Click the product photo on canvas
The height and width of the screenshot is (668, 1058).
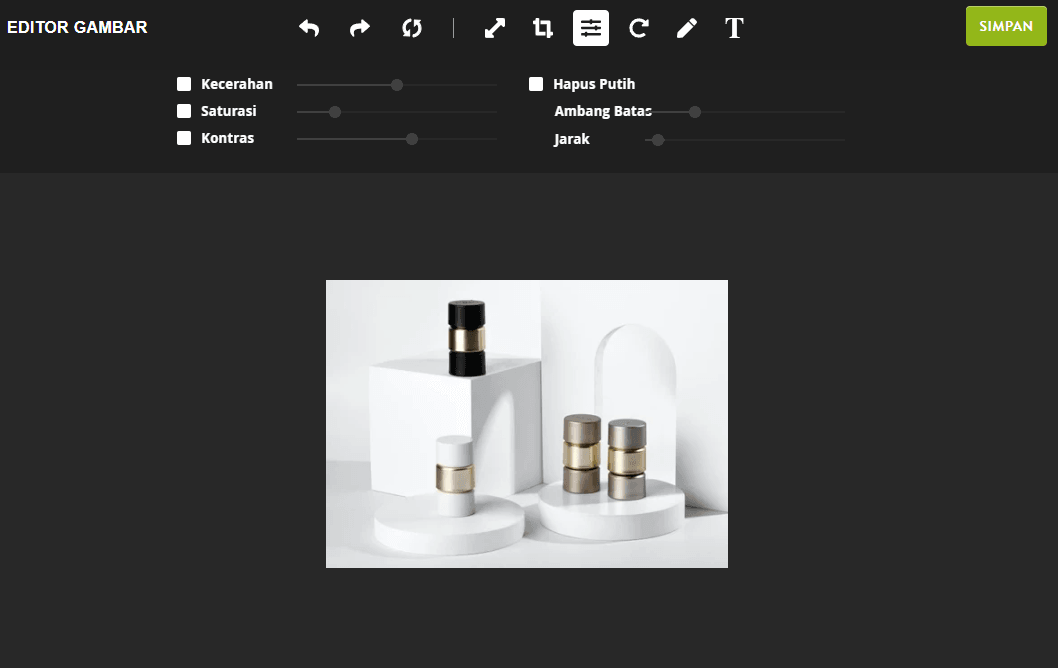point(527,424)
